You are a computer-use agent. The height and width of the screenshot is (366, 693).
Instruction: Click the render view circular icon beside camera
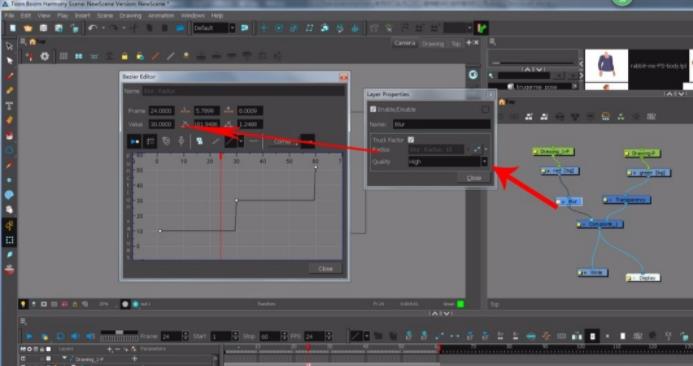pos(473,74)
